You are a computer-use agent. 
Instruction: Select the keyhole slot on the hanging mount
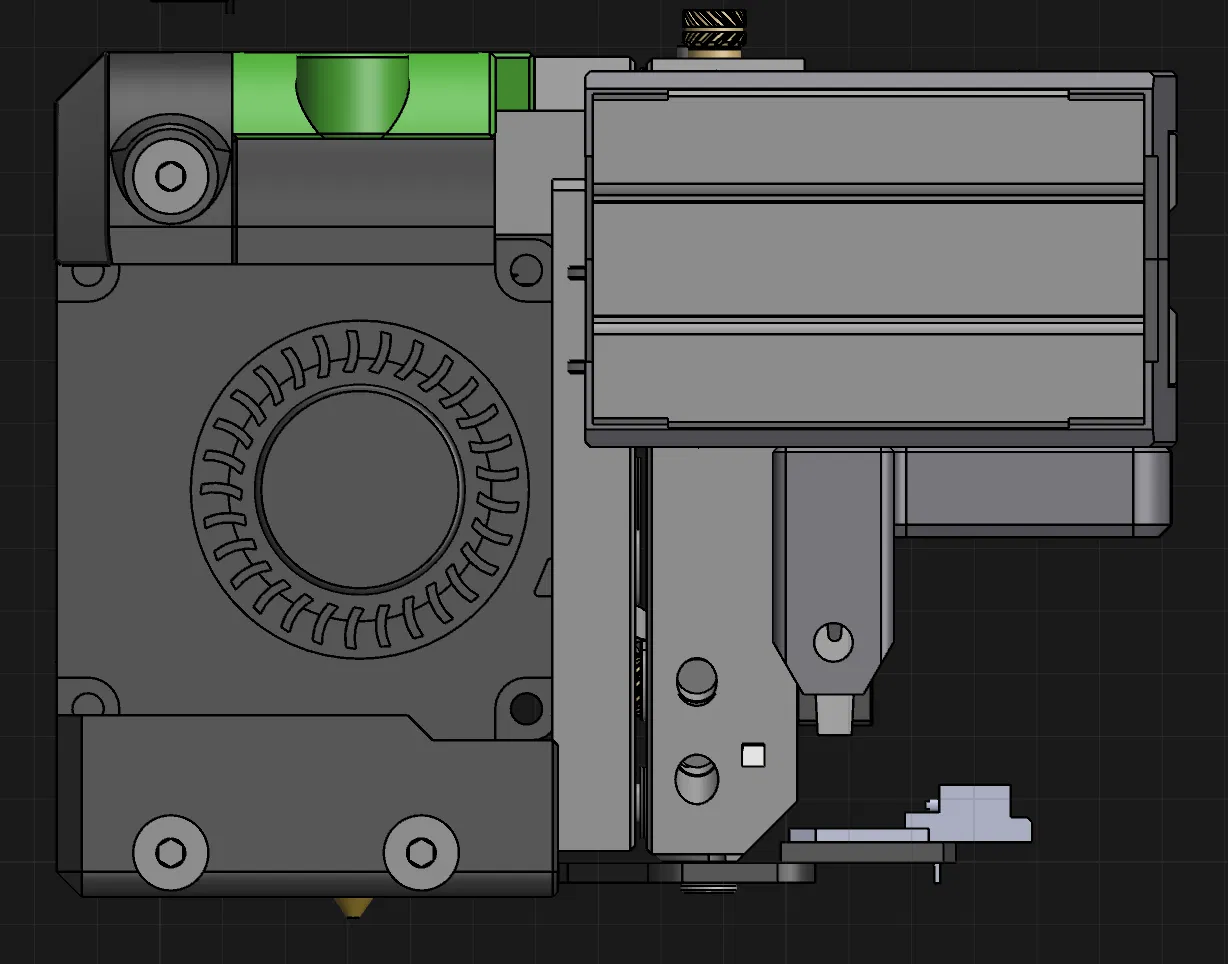[833, 642]
